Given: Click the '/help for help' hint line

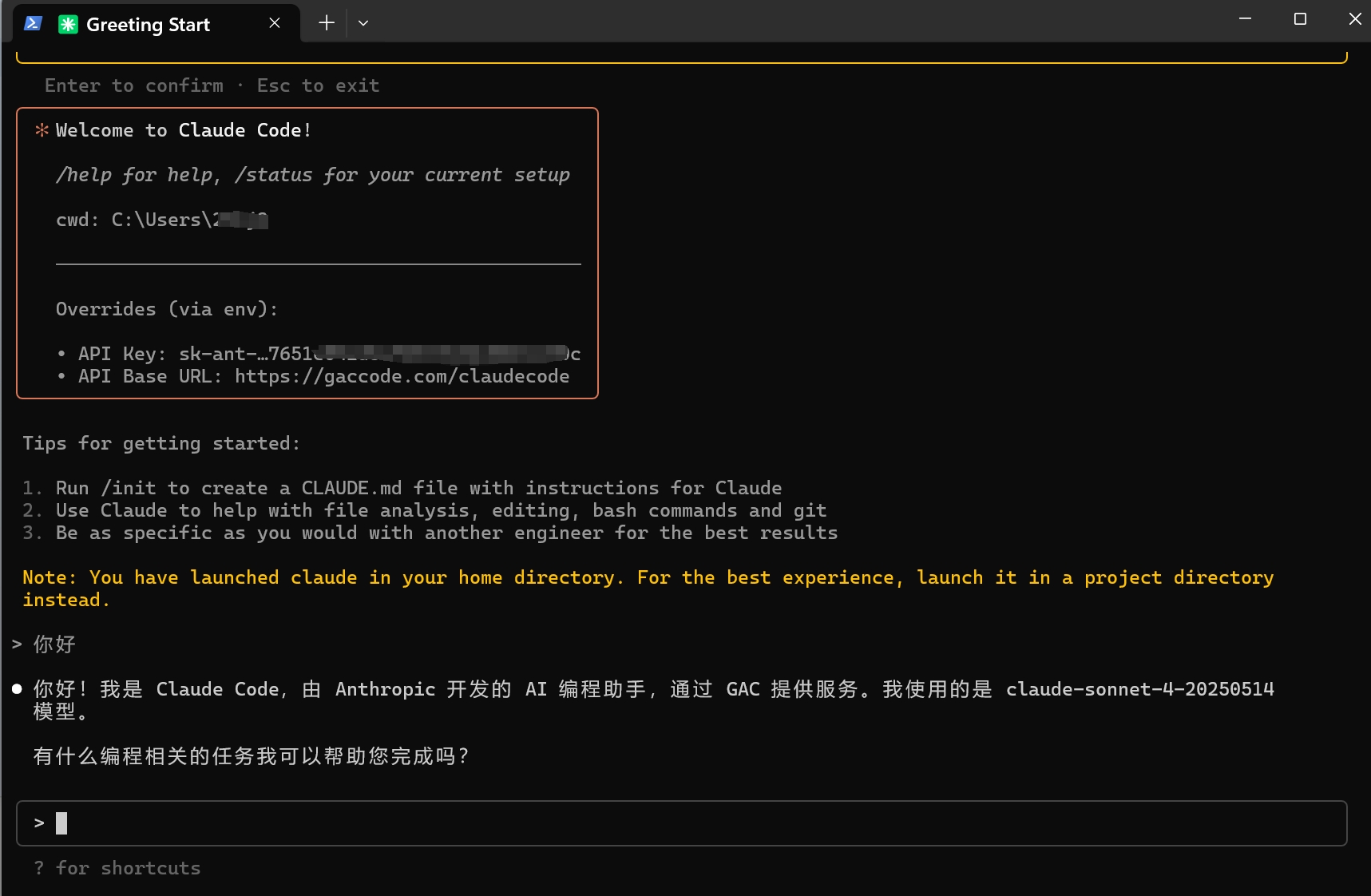Looking at the screenshot, I should 313,175.
